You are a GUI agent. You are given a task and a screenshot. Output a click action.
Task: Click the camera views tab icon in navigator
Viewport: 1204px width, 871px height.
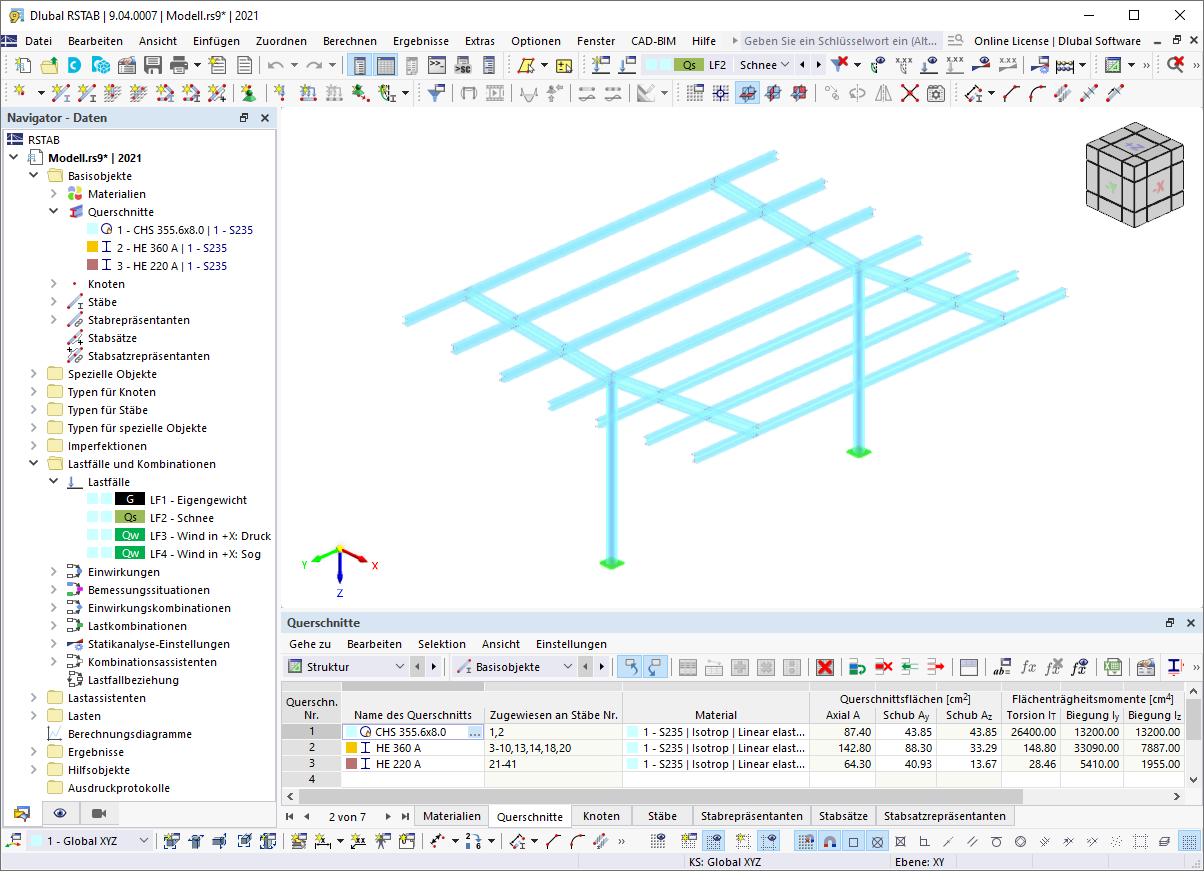click(98, 813)
